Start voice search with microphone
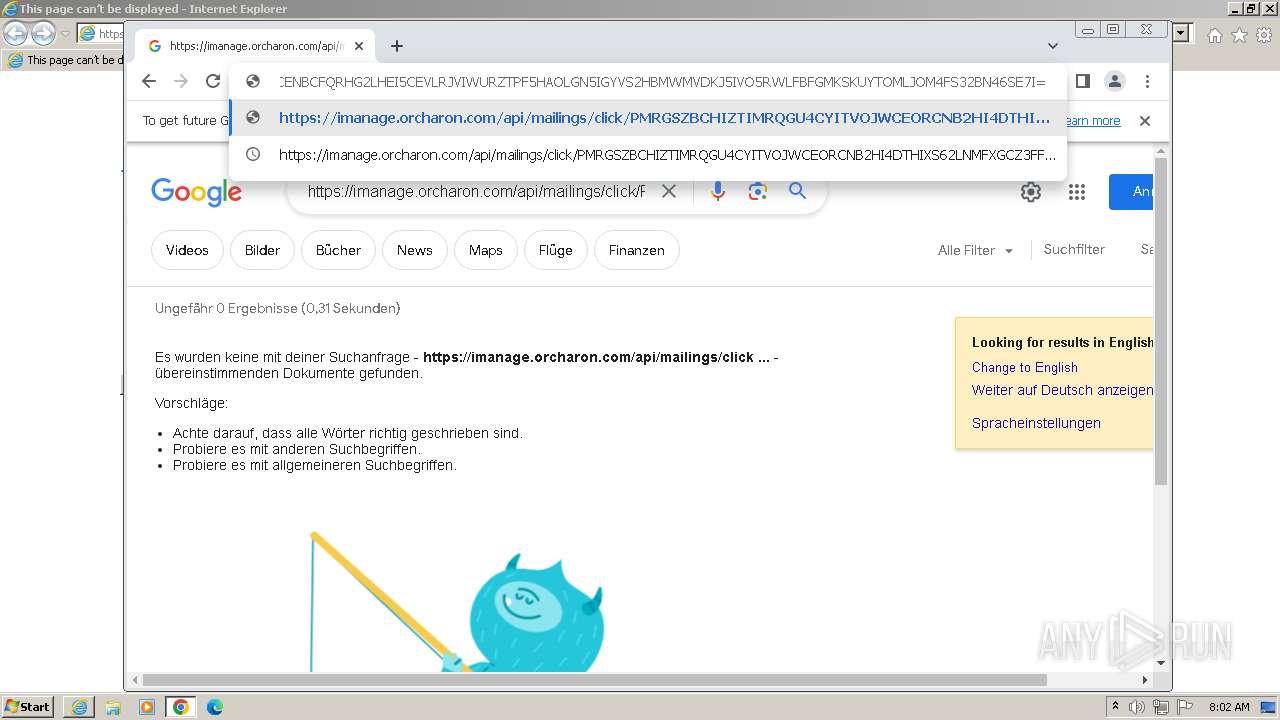Screen dimensions: 1280x720 [717, 191]
